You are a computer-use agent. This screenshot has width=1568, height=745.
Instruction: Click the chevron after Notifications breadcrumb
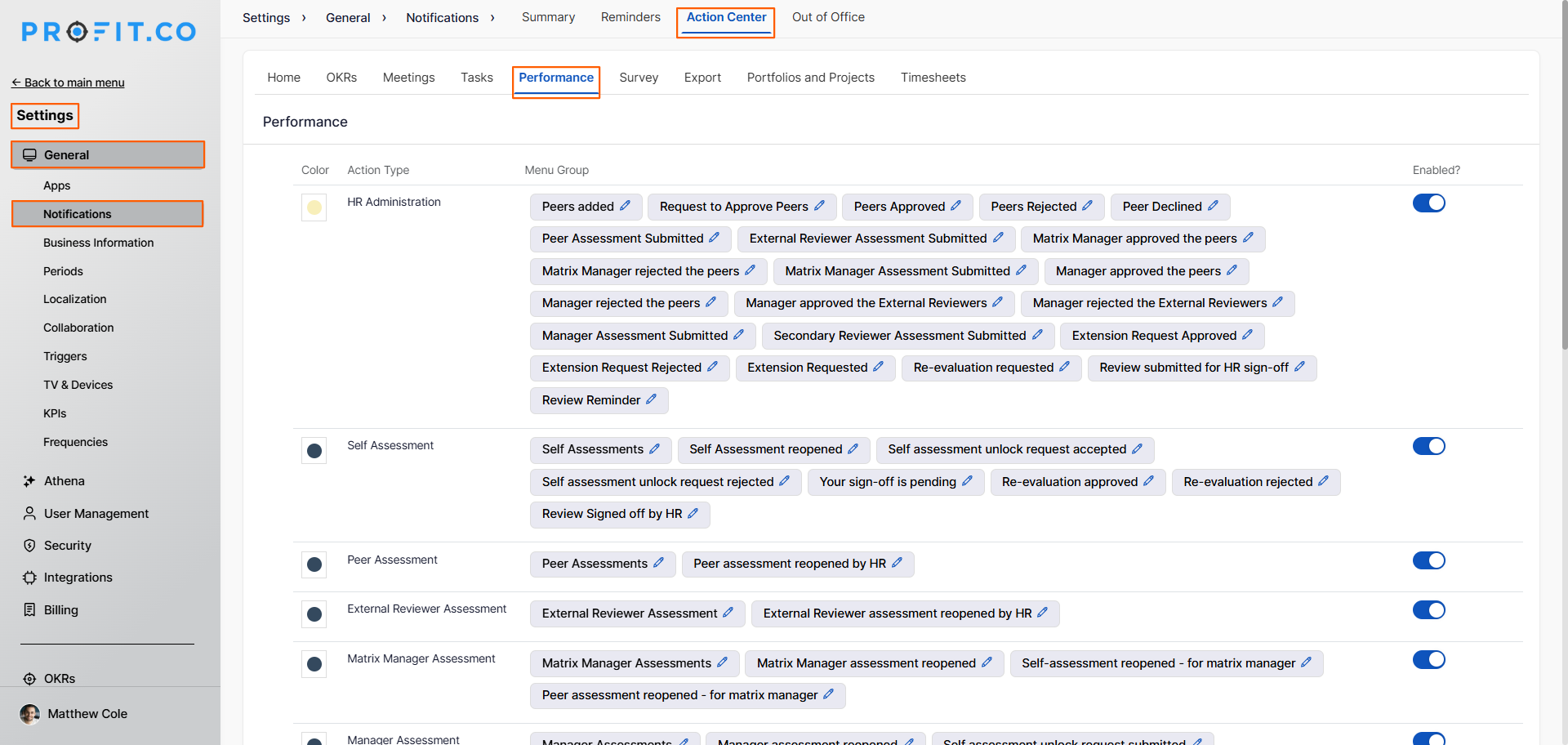click(x=492, y=18)
